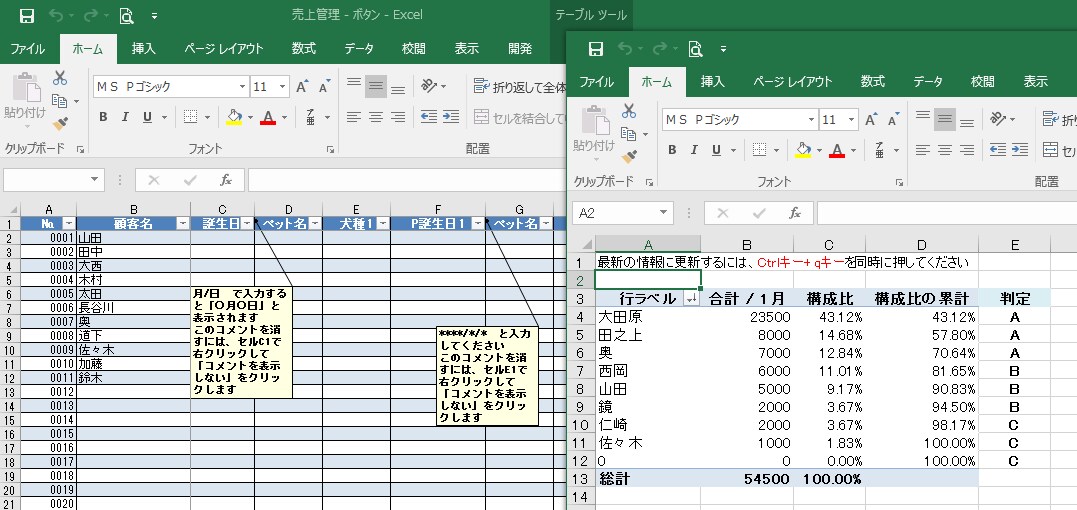This screenshot has height=510, width=1077.
Task: Click Phonetic guide icon in back window
Action: pyautogui.click(x=311, y=117)
